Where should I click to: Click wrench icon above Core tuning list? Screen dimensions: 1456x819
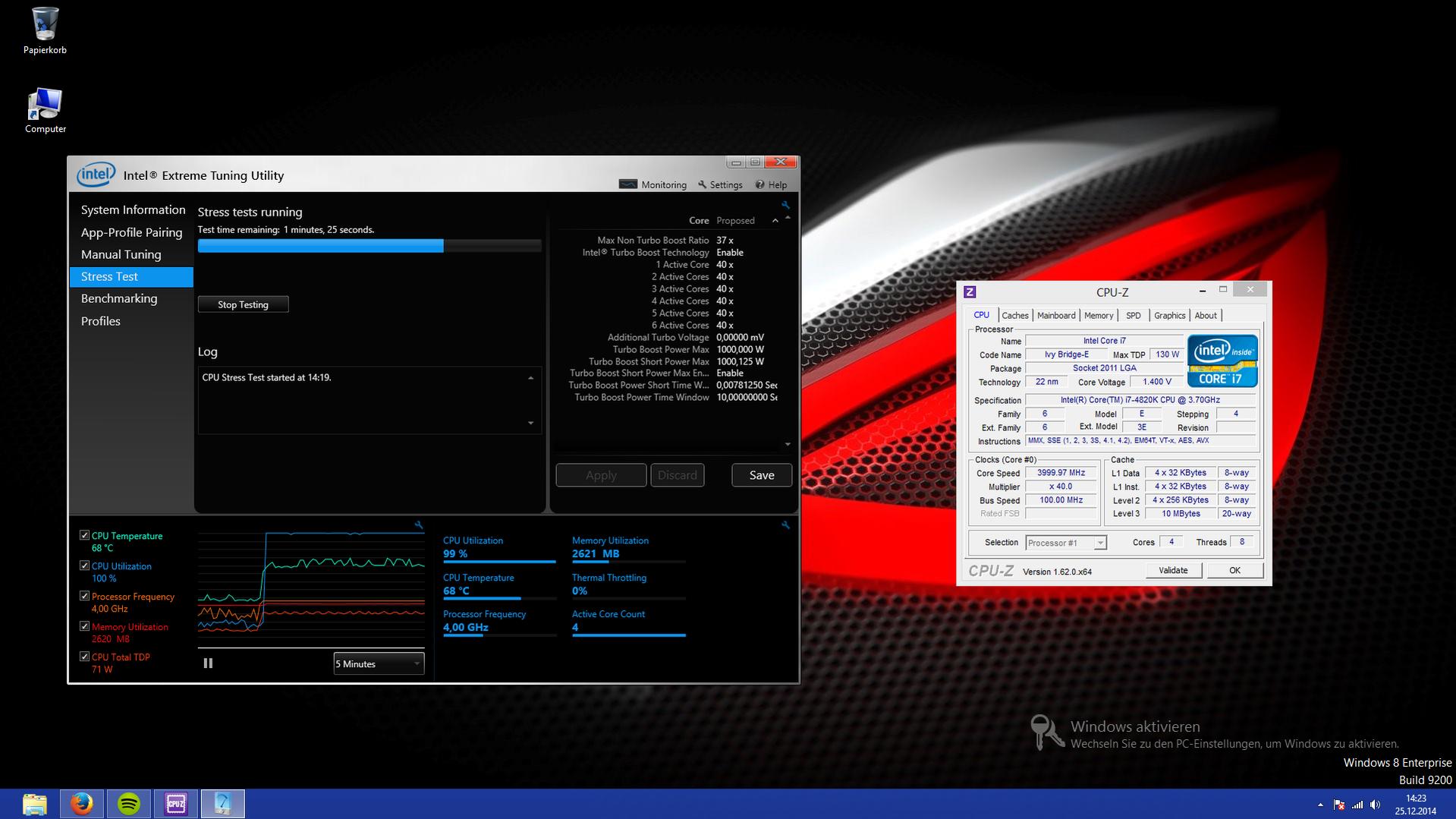785,205
